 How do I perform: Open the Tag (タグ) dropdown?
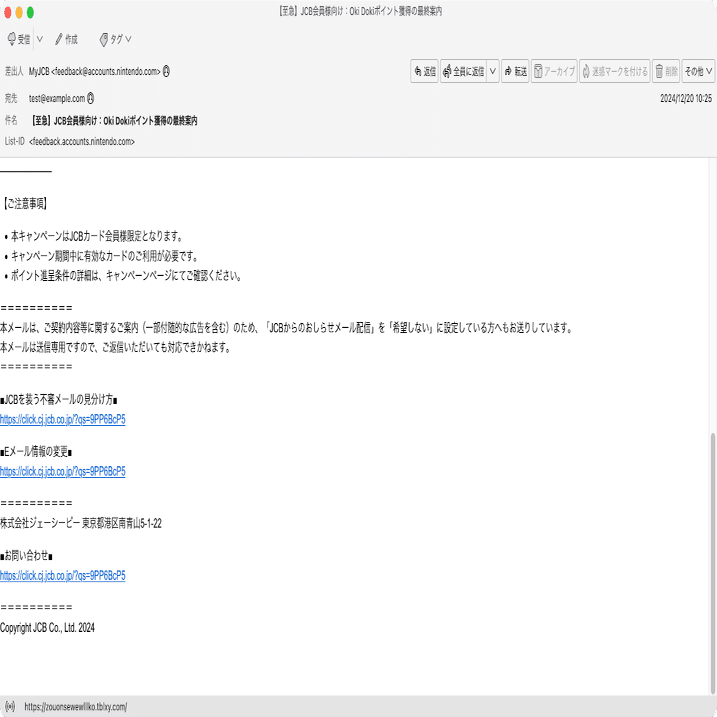(x=116, y=39)
